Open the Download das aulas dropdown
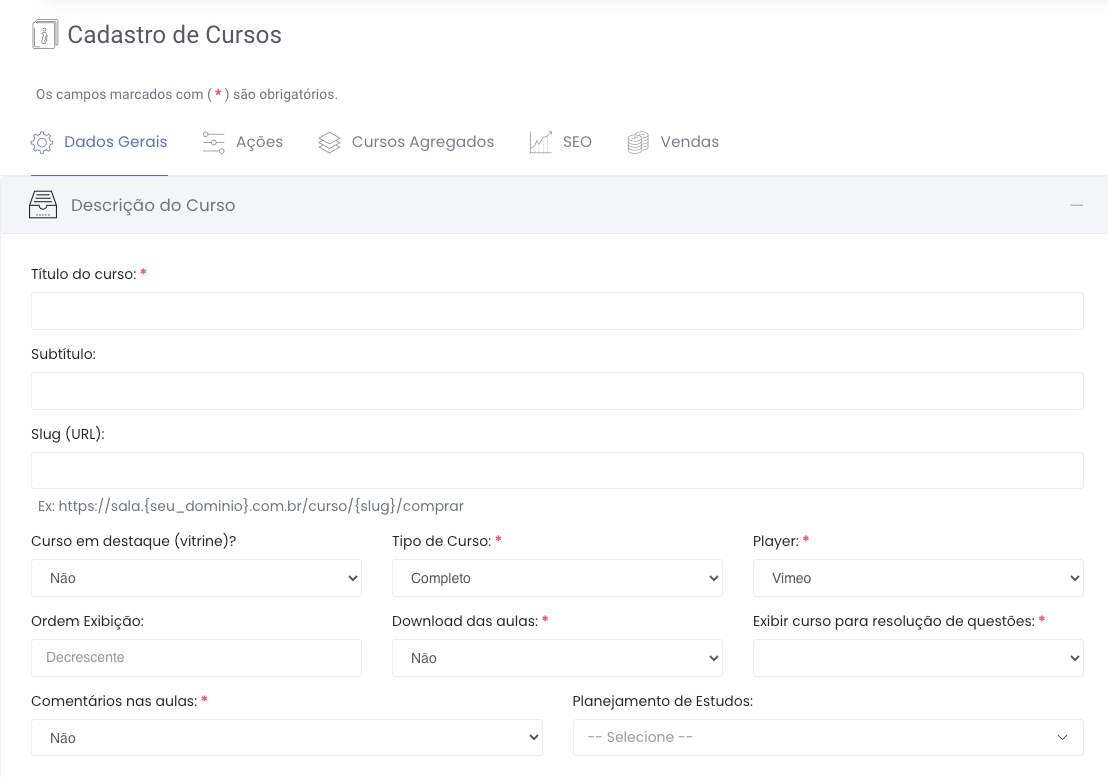This screenshot has width=1108, height=777. click(557, 658)
